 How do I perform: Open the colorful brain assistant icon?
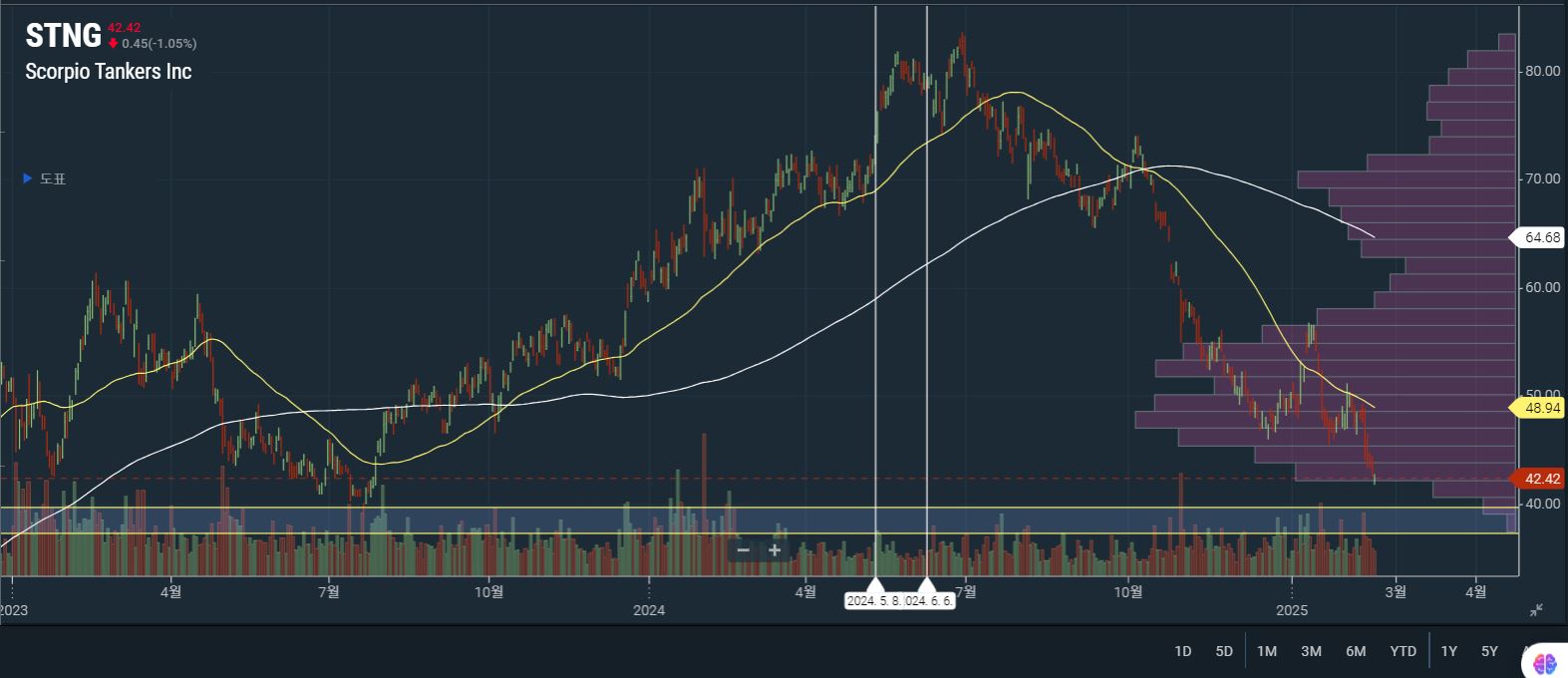click(1545, 662)
